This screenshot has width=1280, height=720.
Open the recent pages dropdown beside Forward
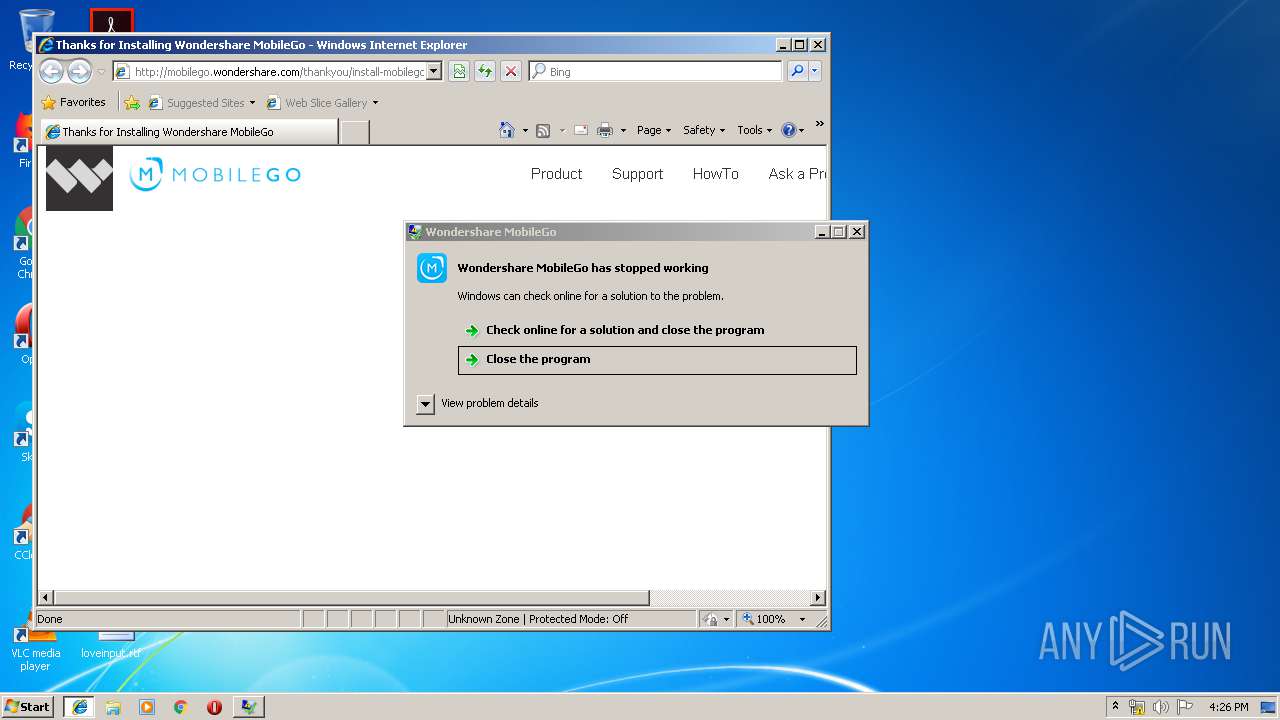click(100, 72)
